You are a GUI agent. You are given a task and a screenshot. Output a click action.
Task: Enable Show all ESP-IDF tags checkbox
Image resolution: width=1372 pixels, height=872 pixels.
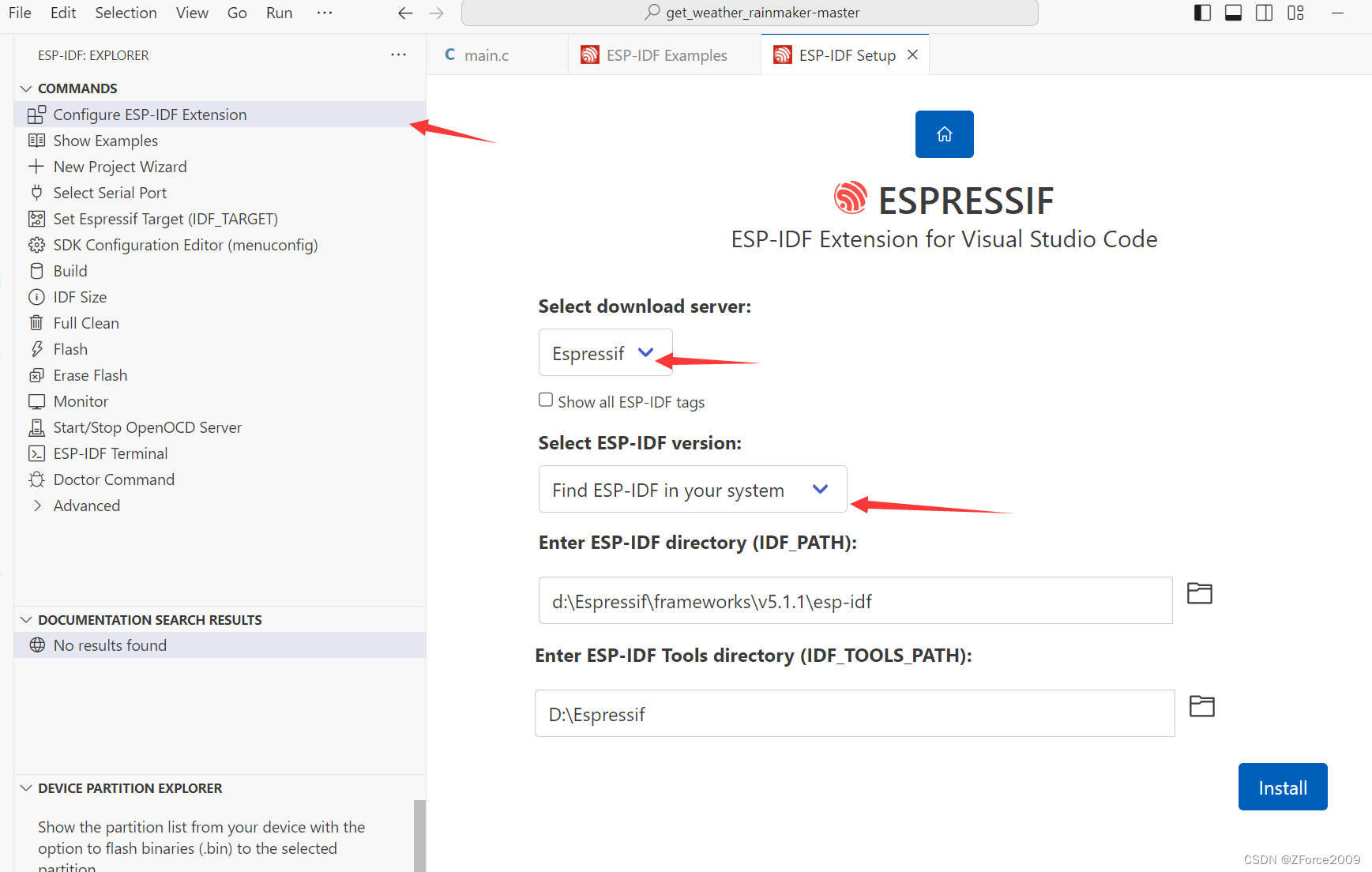click(546, 400)
